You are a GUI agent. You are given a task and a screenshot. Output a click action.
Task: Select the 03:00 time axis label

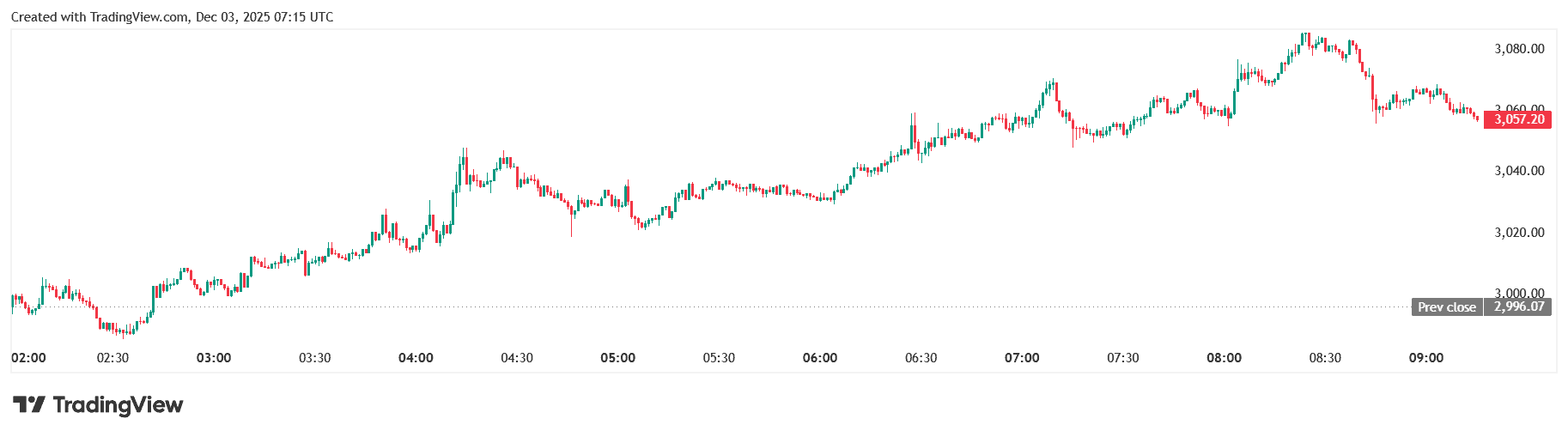point(214,358)
